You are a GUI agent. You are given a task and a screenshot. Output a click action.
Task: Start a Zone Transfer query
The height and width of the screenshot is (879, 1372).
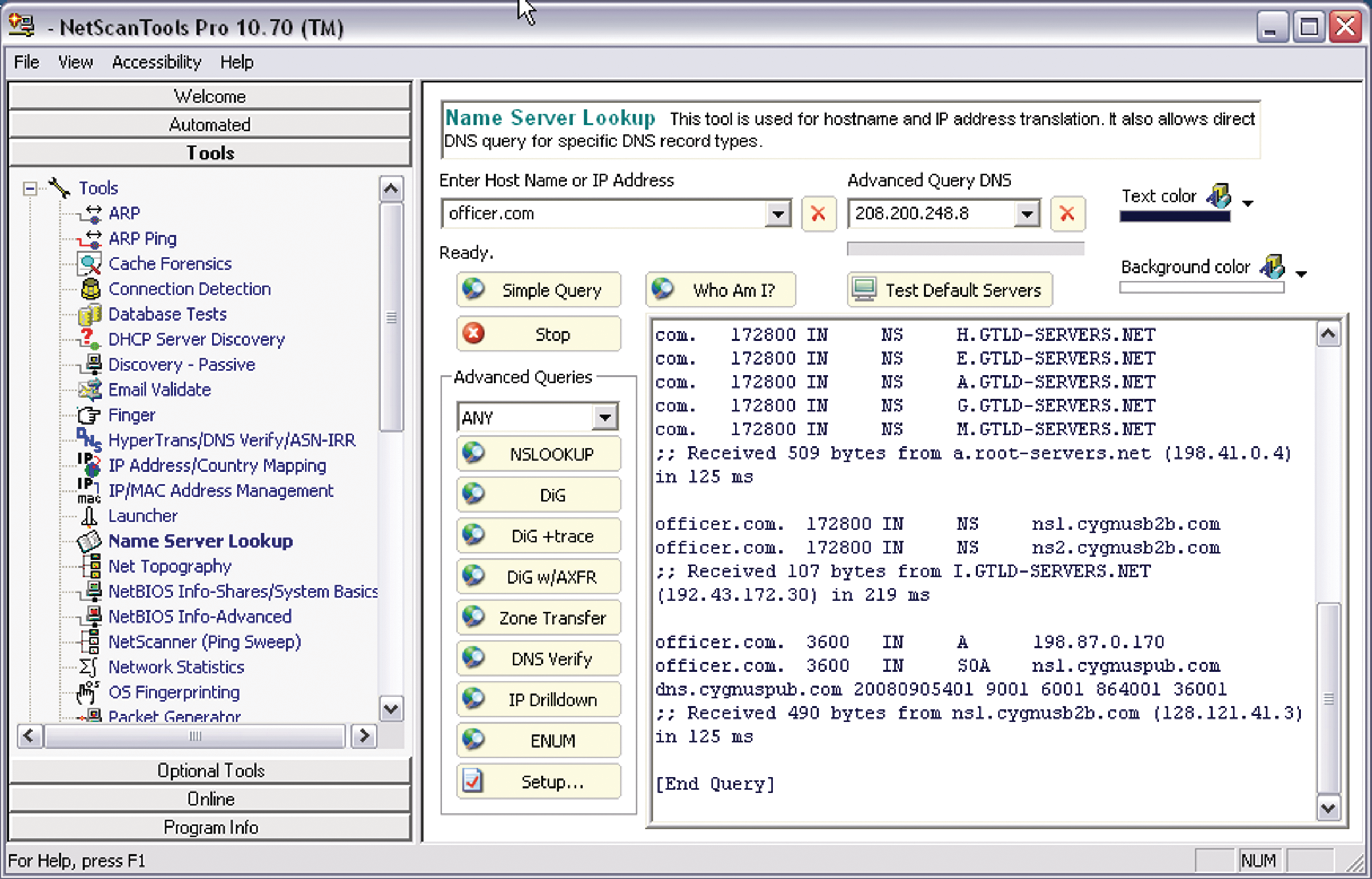538,618
